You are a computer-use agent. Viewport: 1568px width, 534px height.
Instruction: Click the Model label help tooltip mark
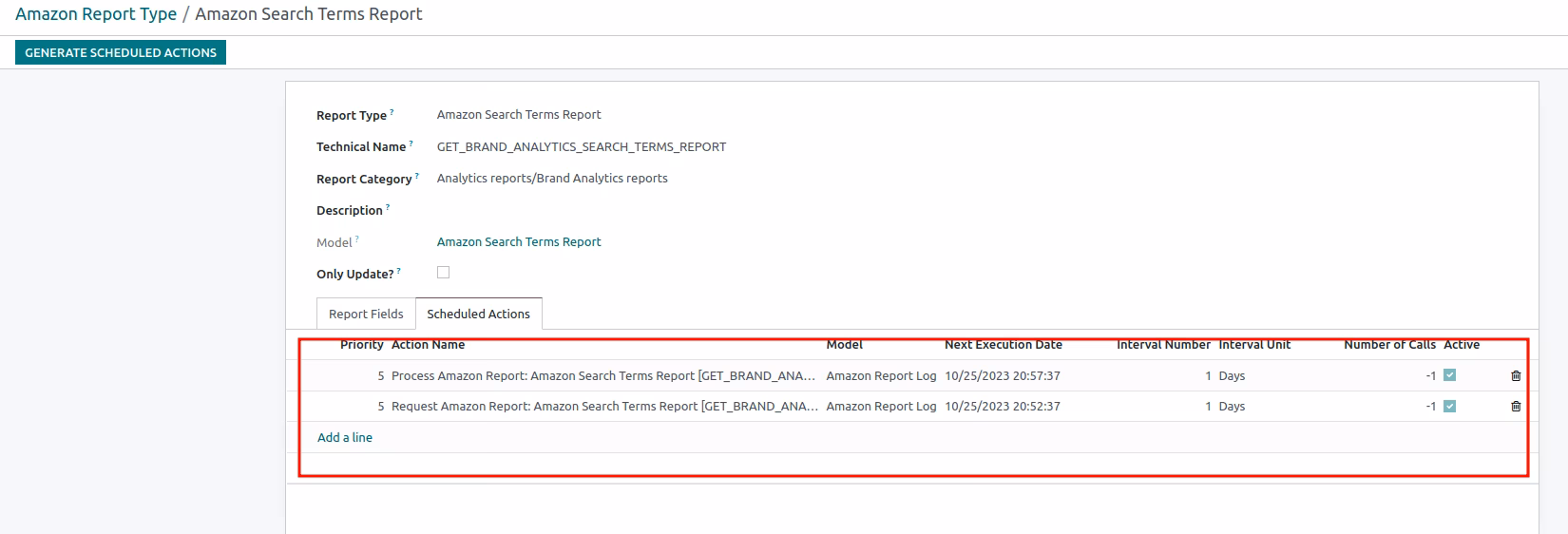pyautogui.click(x=357, y=239)
